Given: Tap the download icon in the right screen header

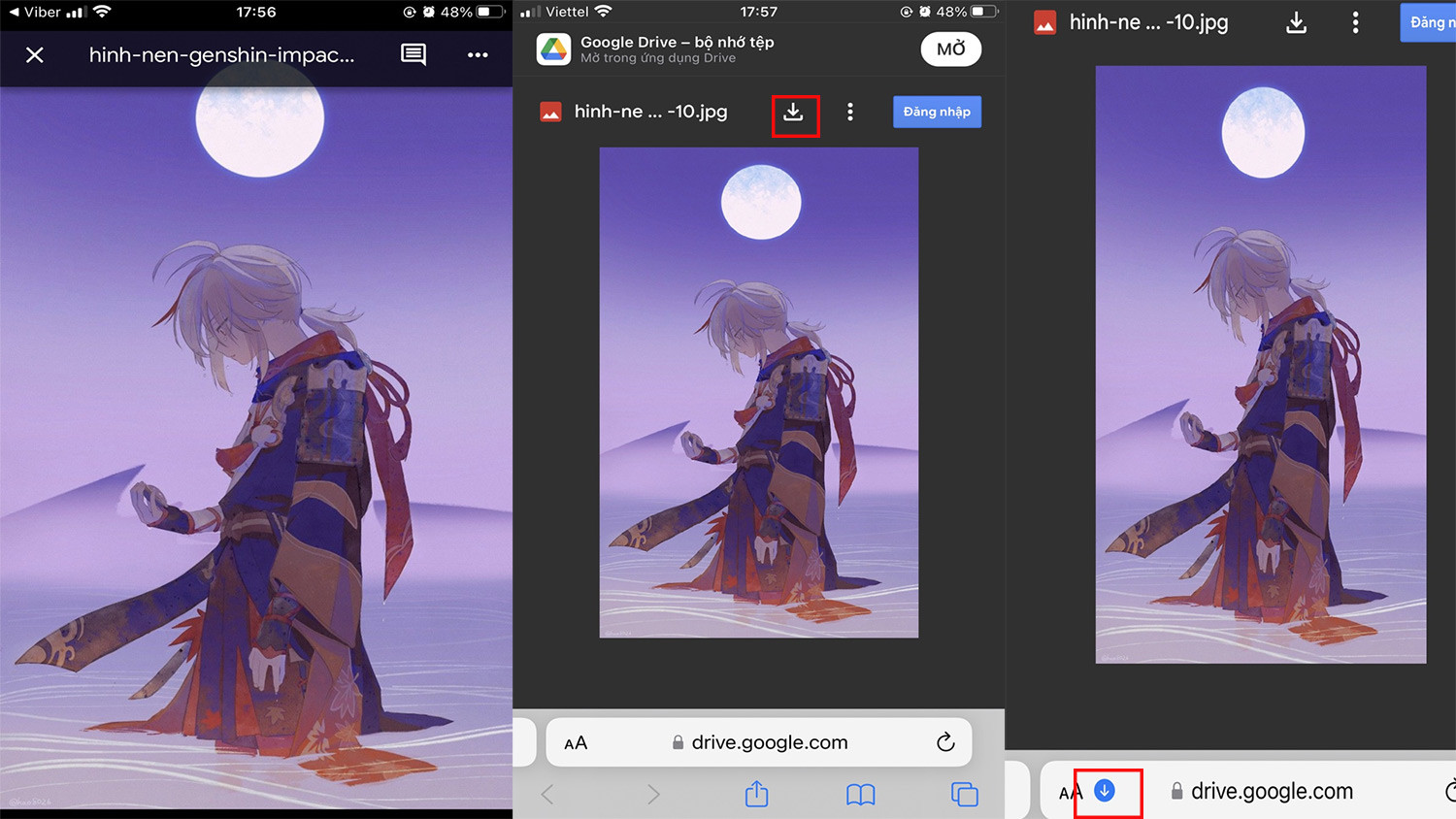Looking at the screenshot, I should (x=1296, y=22).
